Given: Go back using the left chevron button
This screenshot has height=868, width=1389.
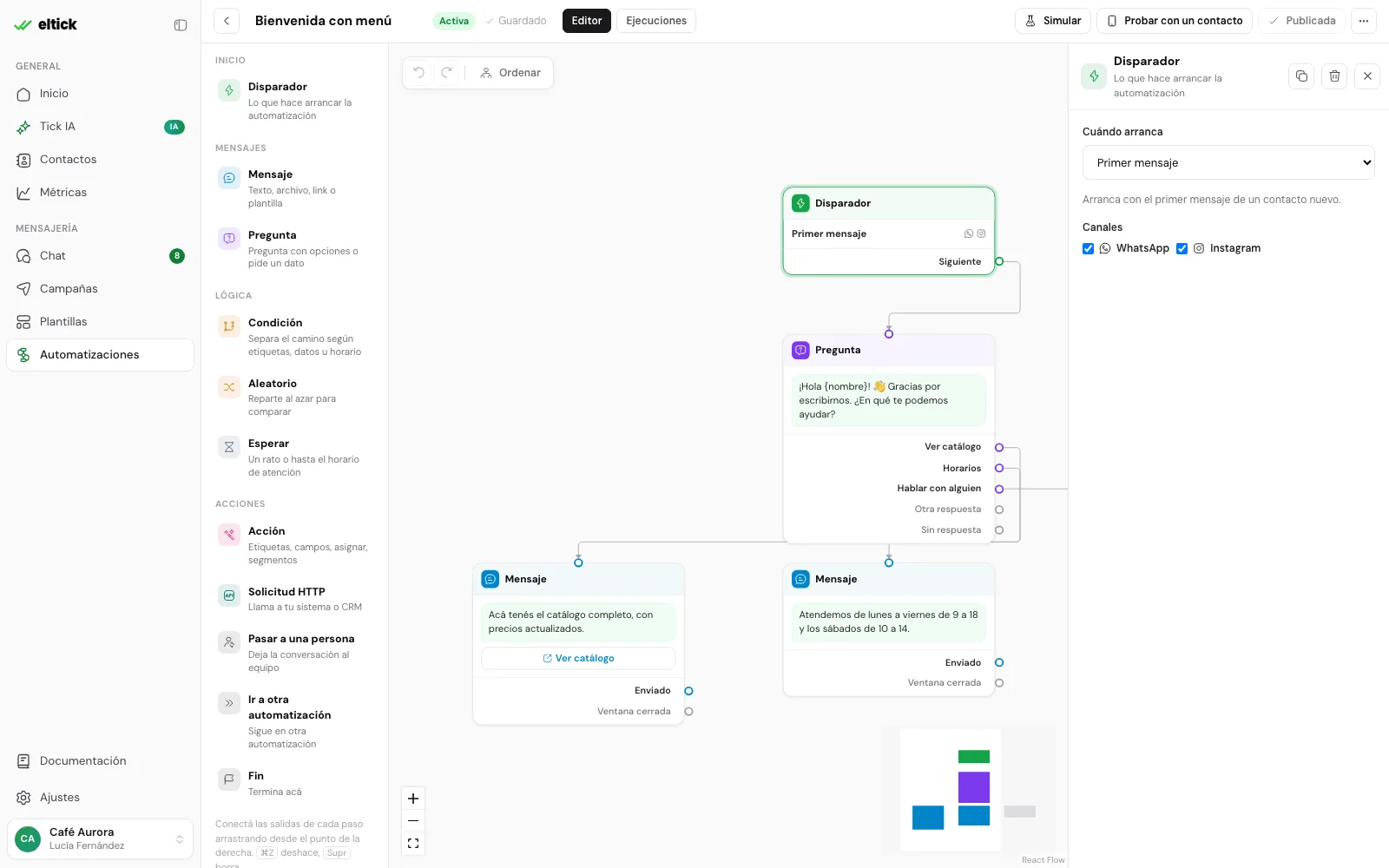Looking at the screenshot, I should (227, 21).
